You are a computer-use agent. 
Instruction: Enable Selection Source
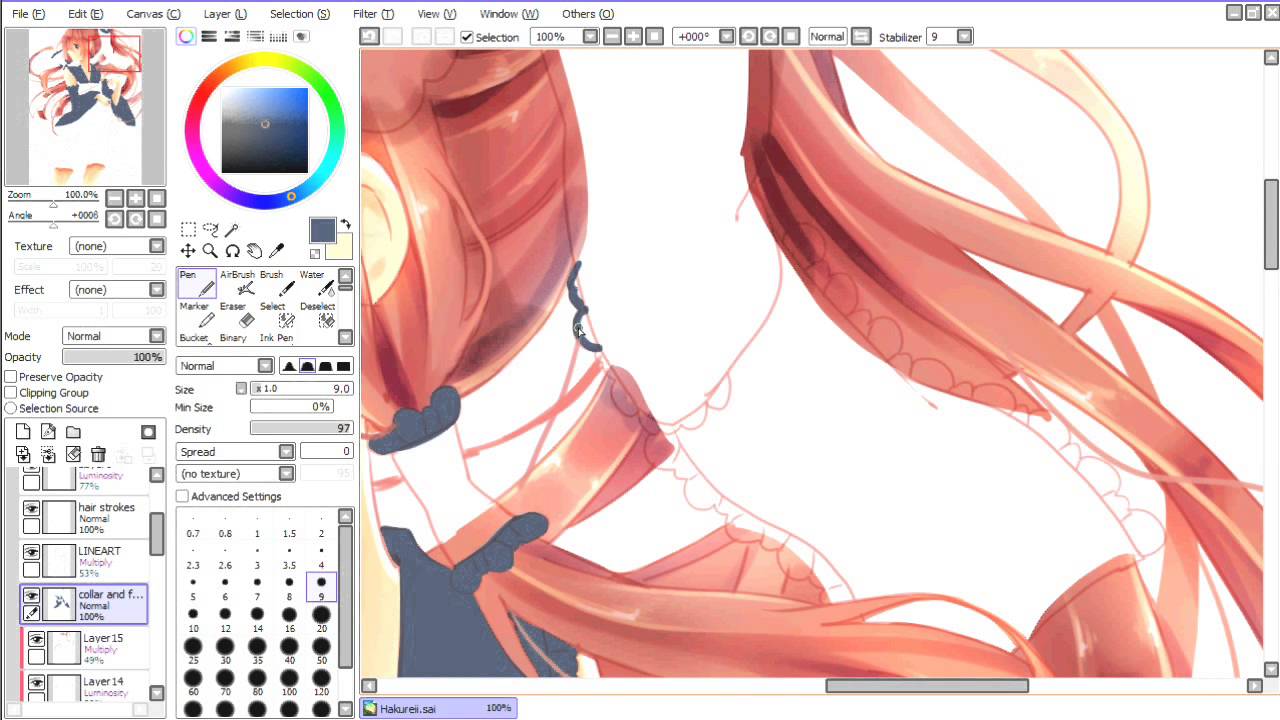(x=11, y=408)
